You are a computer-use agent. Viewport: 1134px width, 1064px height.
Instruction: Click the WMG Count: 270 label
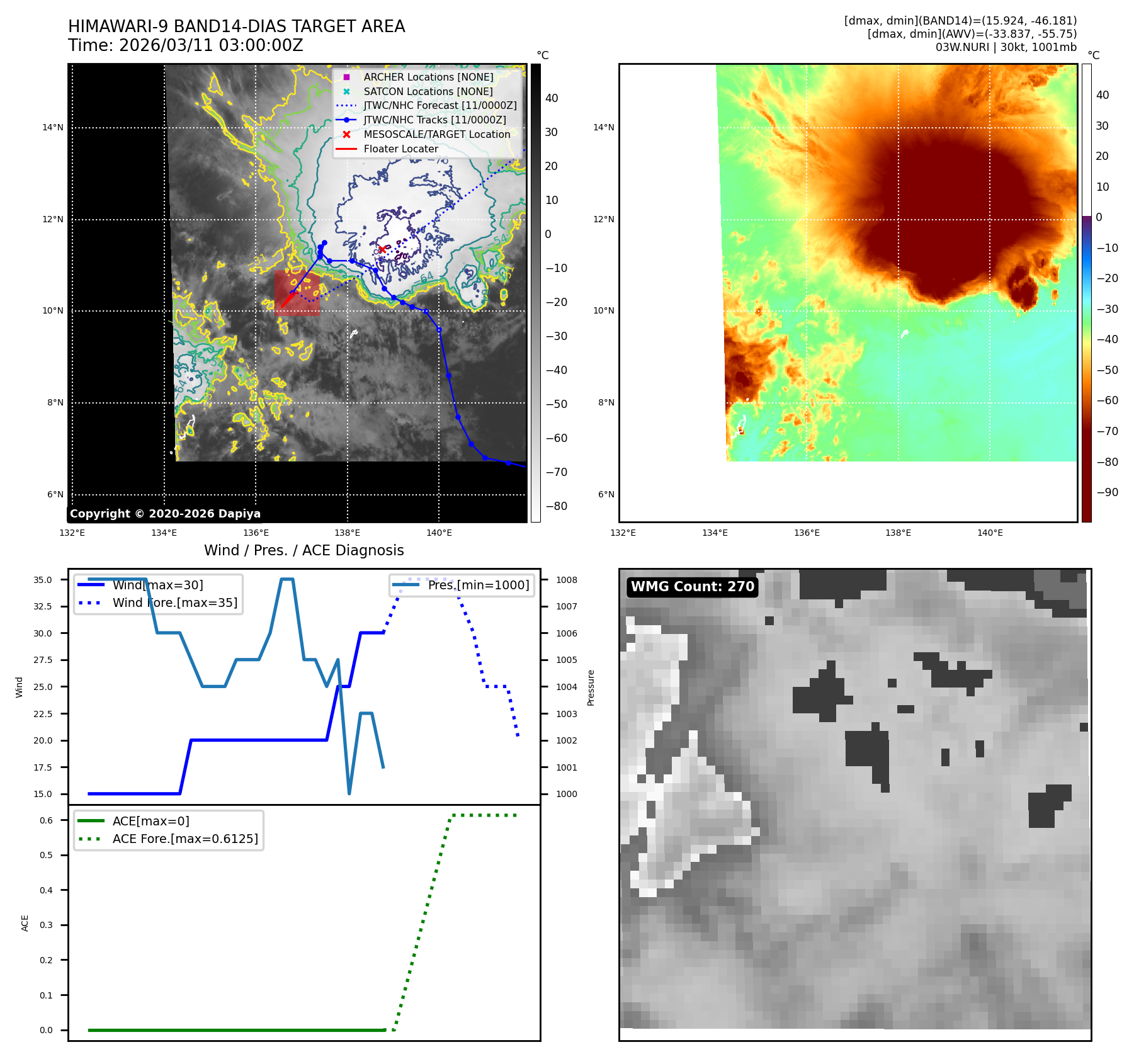pyautogui.click(x=692, y=587)
